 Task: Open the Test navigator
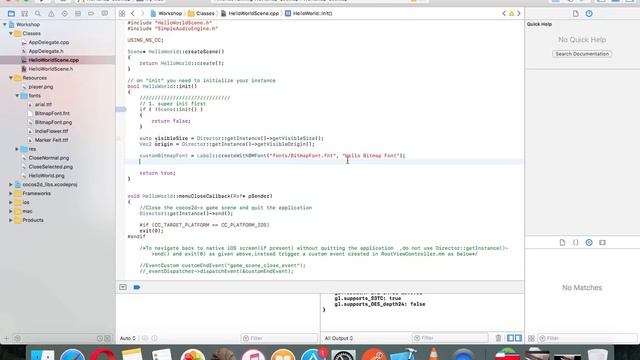point(64,13)
